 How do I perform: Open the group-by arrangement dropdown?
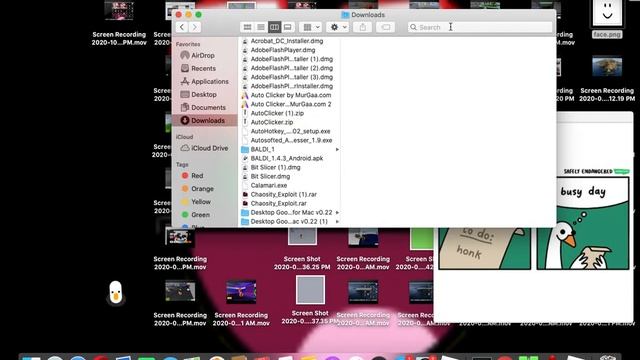(311, 27)
